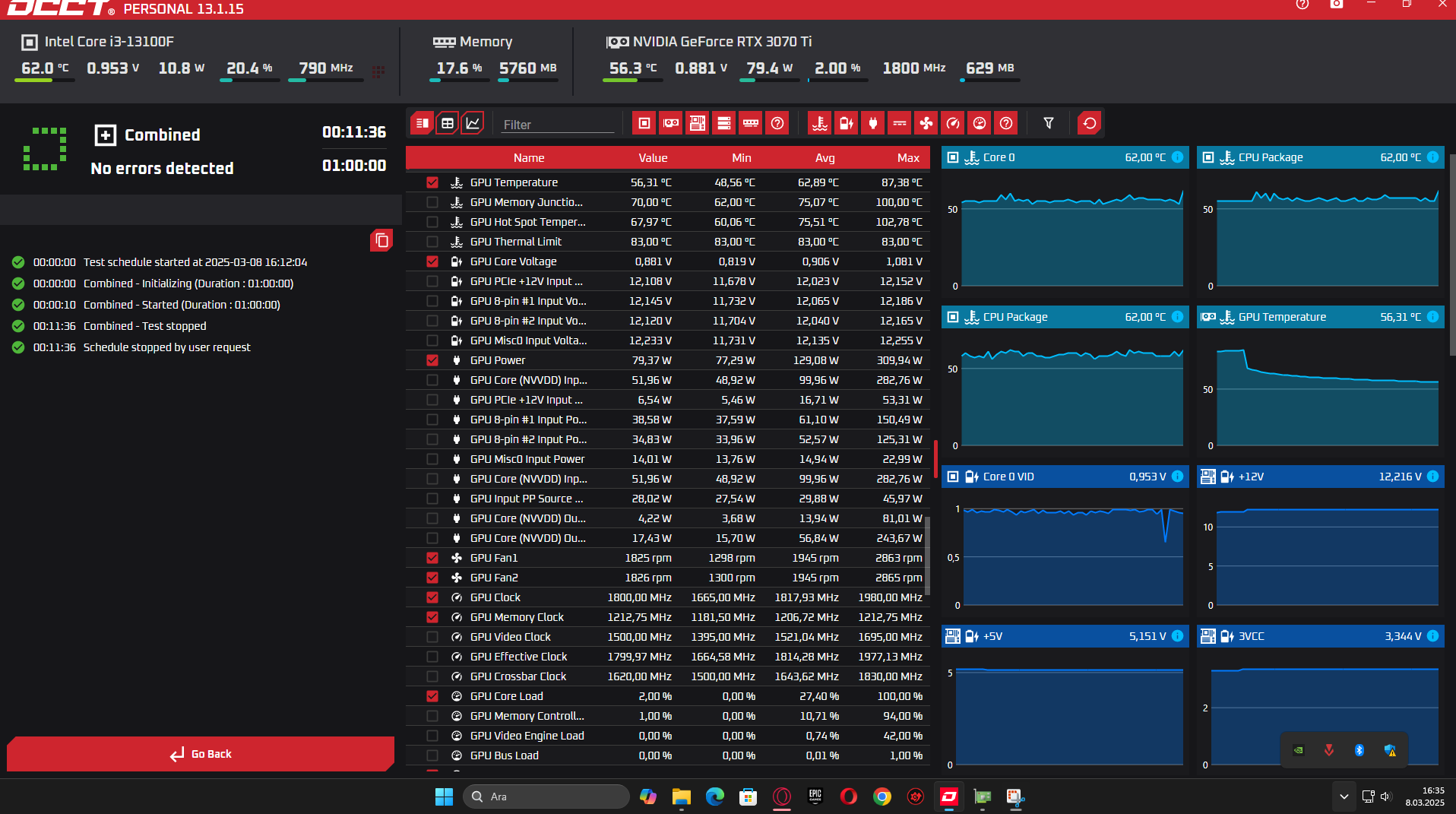Uncheck the GPU Temperature row checkbox
This screenshot has width=1456, height=814.
click(432, 182)
